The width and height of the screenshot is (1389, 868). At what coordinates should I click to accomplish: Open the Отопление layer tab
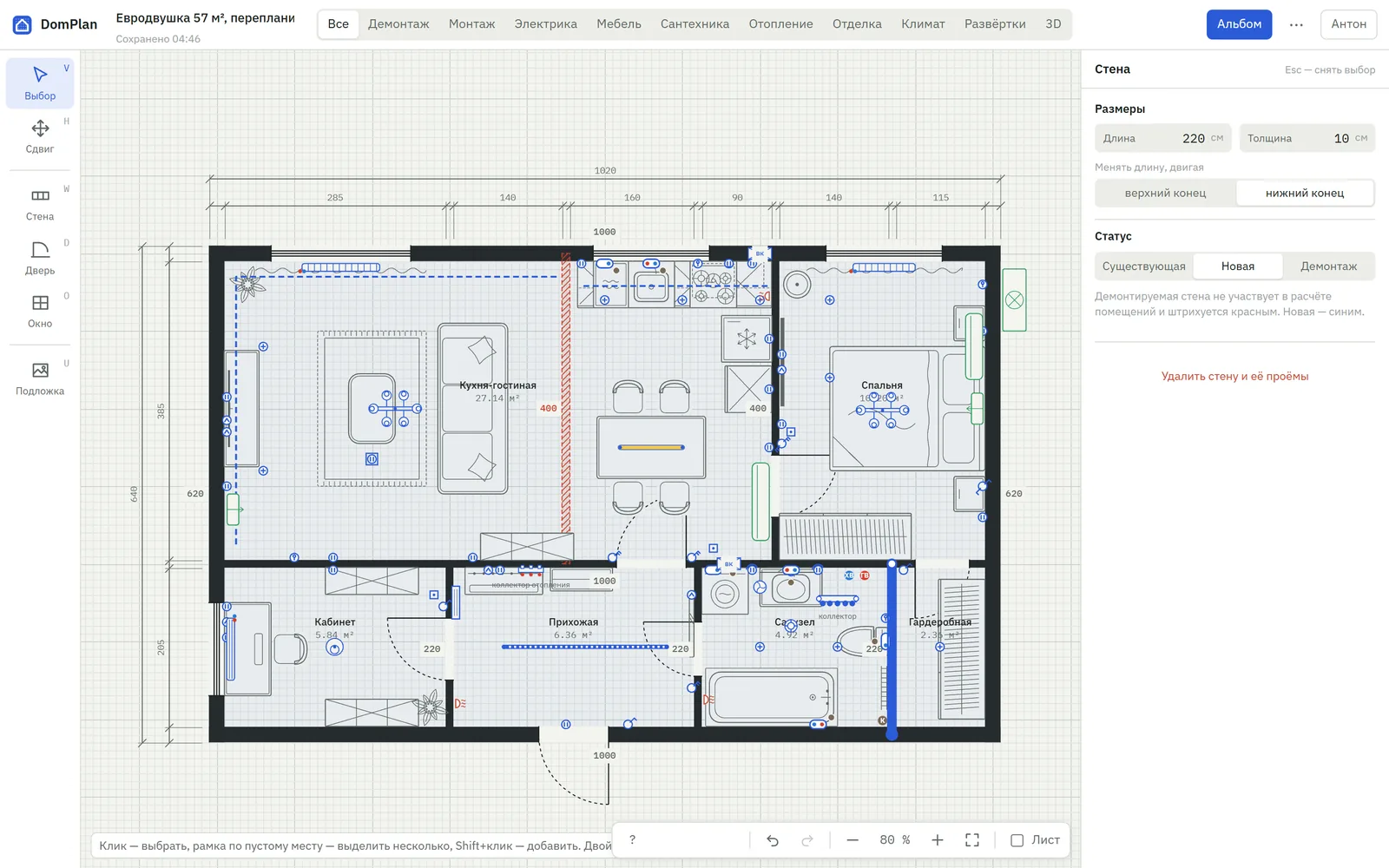pyautogui.click(x=780, y=24)
